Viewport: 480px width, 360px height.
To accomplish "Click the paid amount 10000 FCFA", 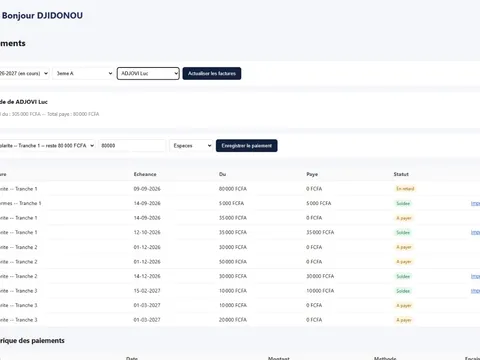I will click(x=320, y=291).
